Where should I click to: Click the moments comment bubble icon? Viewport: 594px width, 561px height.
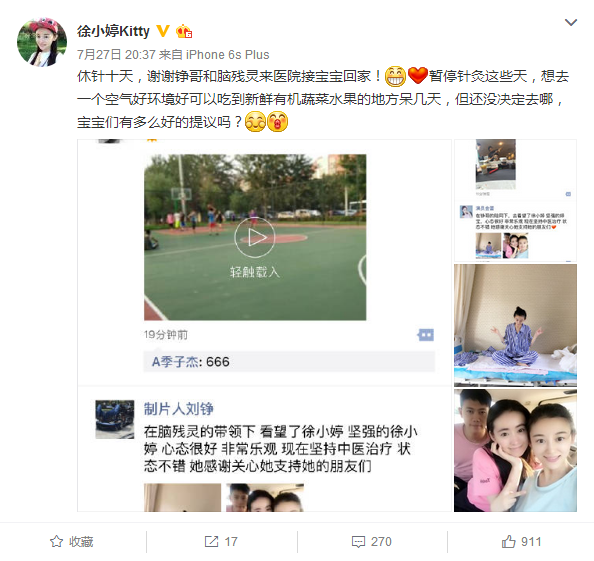(x=426, y=335)
